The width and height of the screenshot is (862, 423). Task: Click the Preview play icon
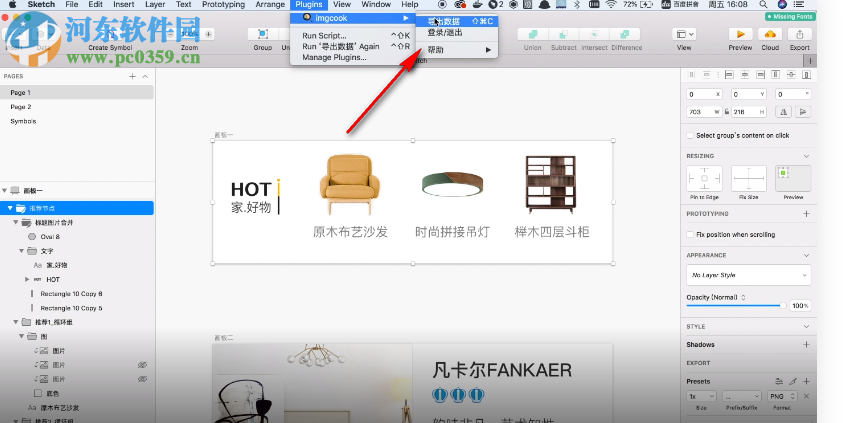(740, 34)
